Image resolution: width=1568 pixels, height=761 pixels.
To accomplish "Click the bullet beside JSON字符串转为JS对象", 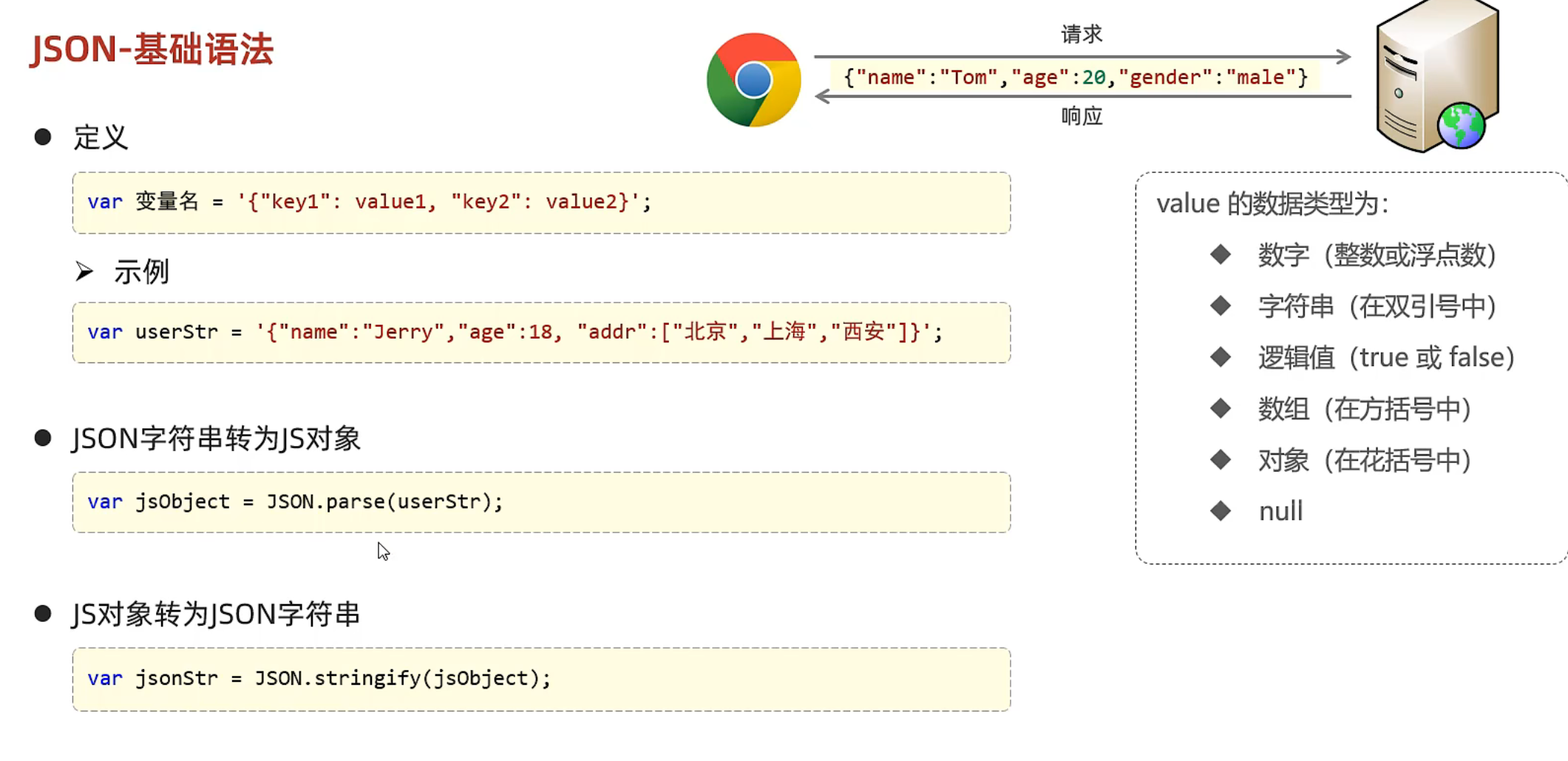I will (43, 438).
